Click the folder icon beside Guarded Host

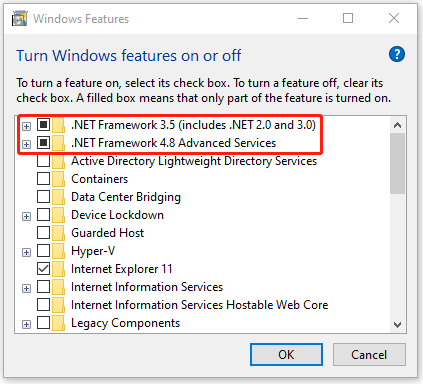coord(59,233)
